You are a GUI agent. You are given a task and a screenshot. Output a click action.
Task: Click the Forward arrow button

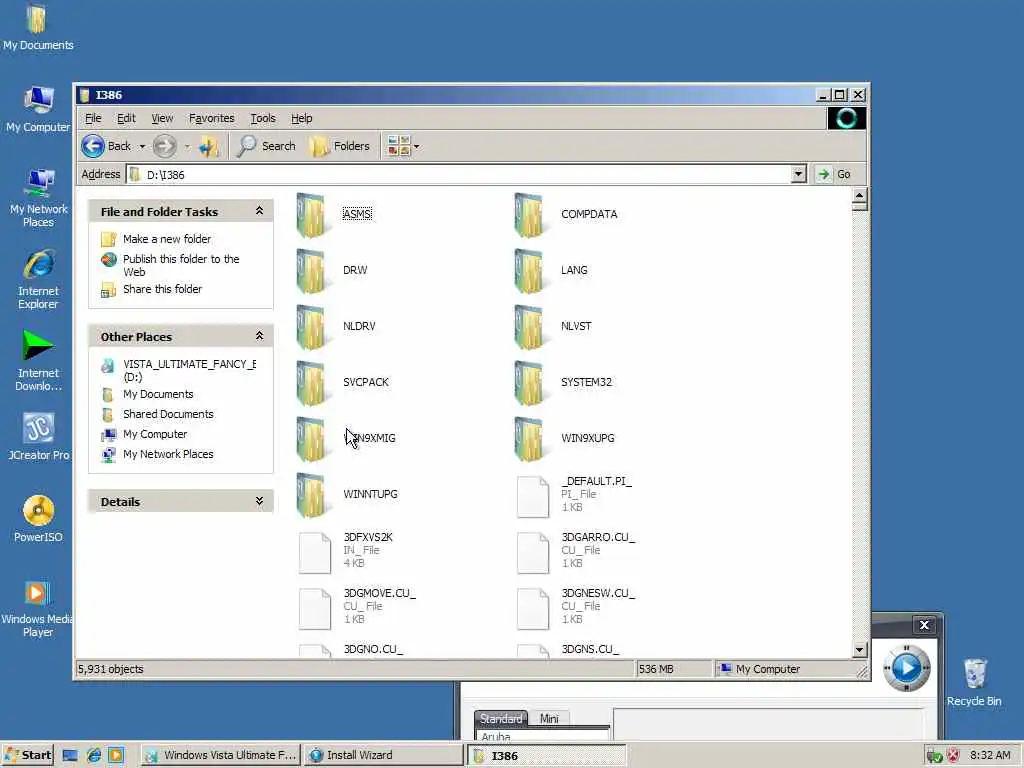pos(165,146)
